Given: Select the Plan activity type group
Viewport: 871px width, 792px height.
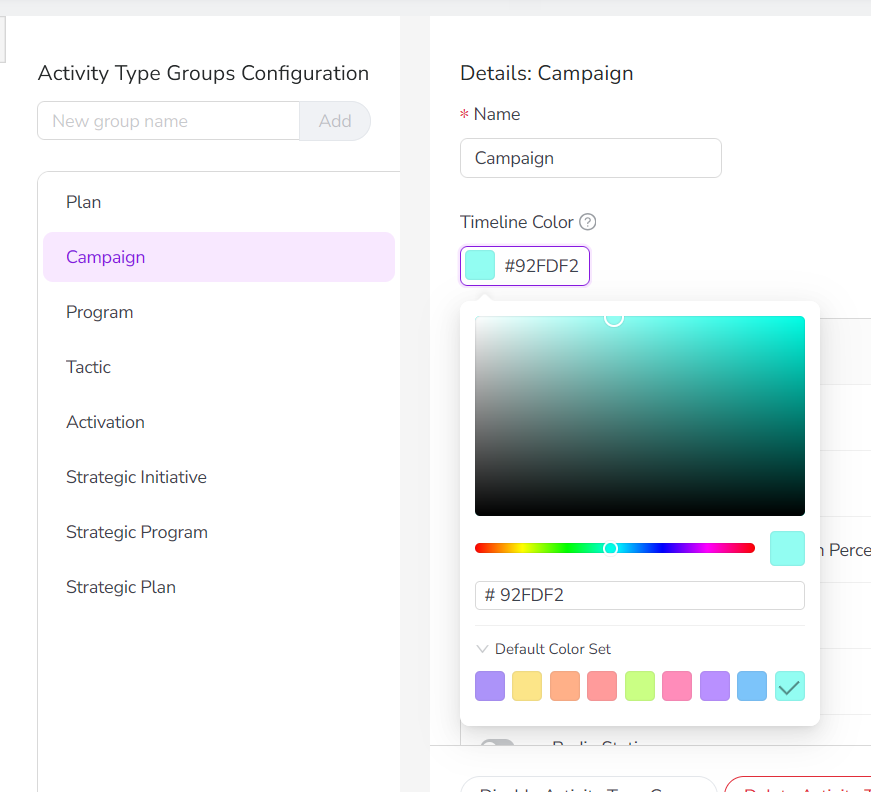Looking at the screenshot, I should click(84, 202).
